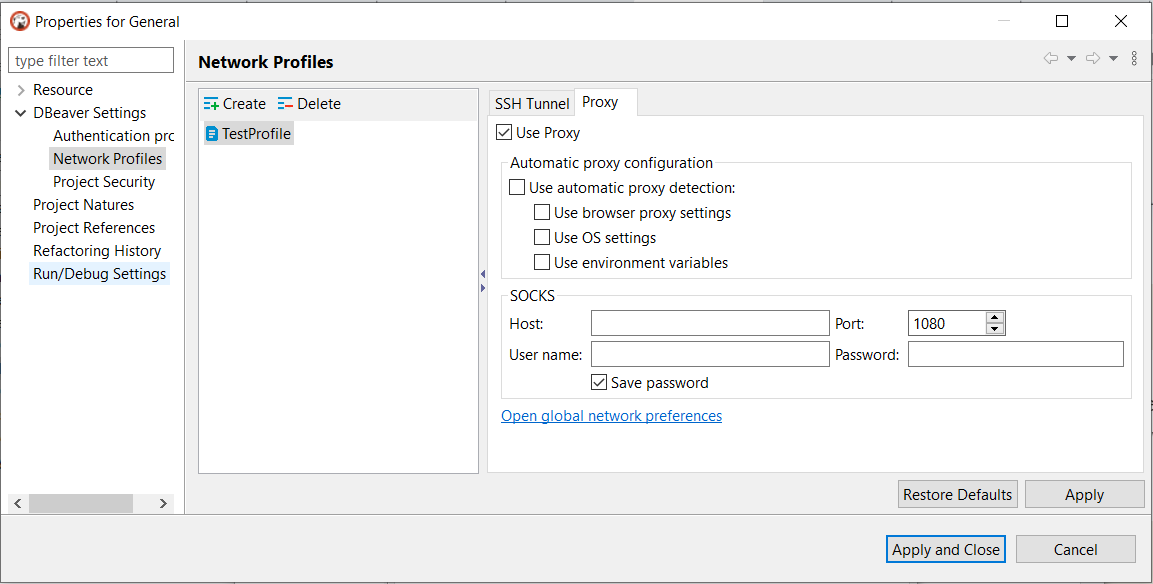Expand the Resource tree item
The height and width of the screenshot is (584, 1153).
coord(21,89)
